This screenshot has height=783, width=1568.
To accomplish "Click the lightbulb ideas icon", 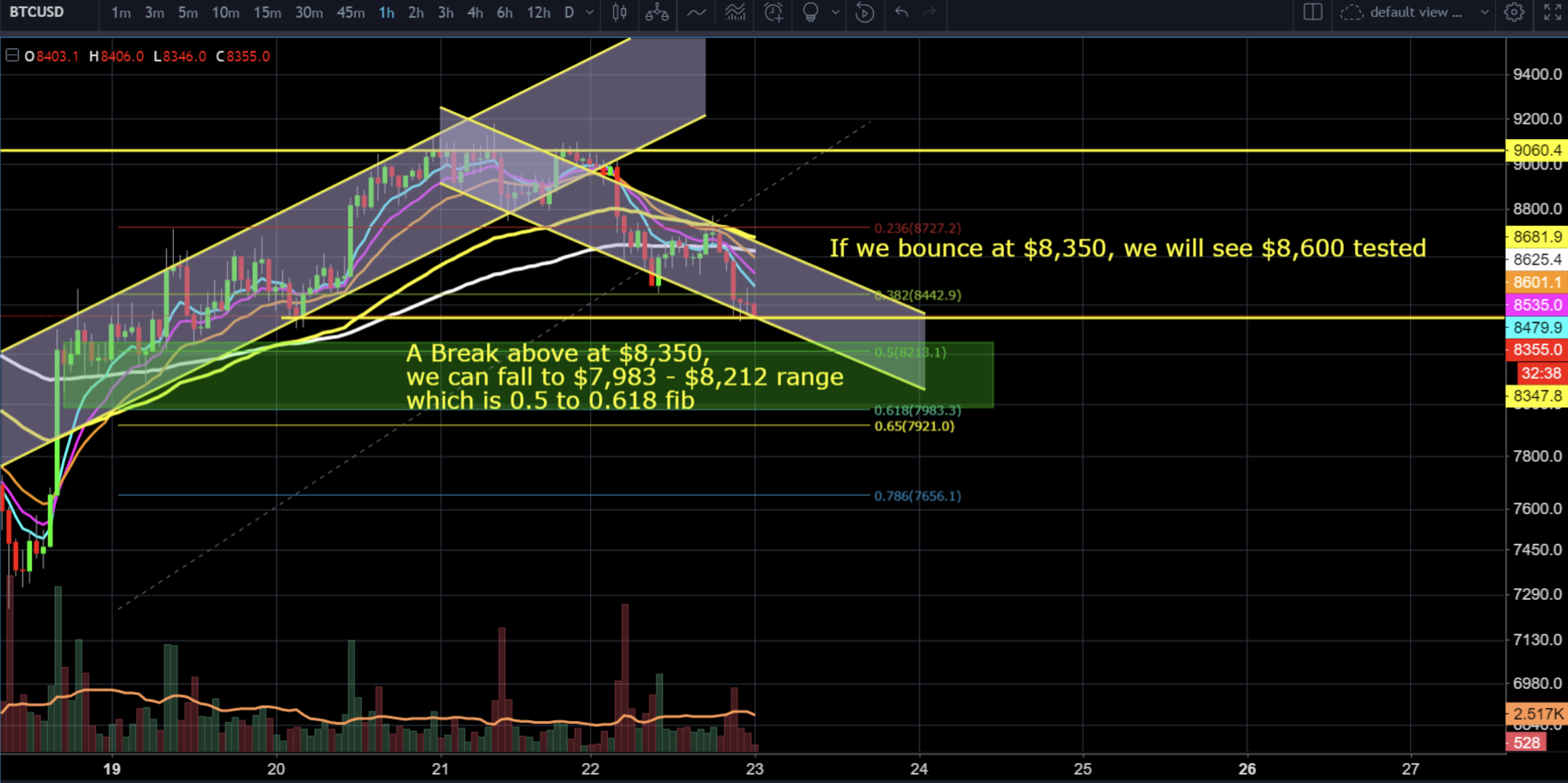I will tap(810, 12).
